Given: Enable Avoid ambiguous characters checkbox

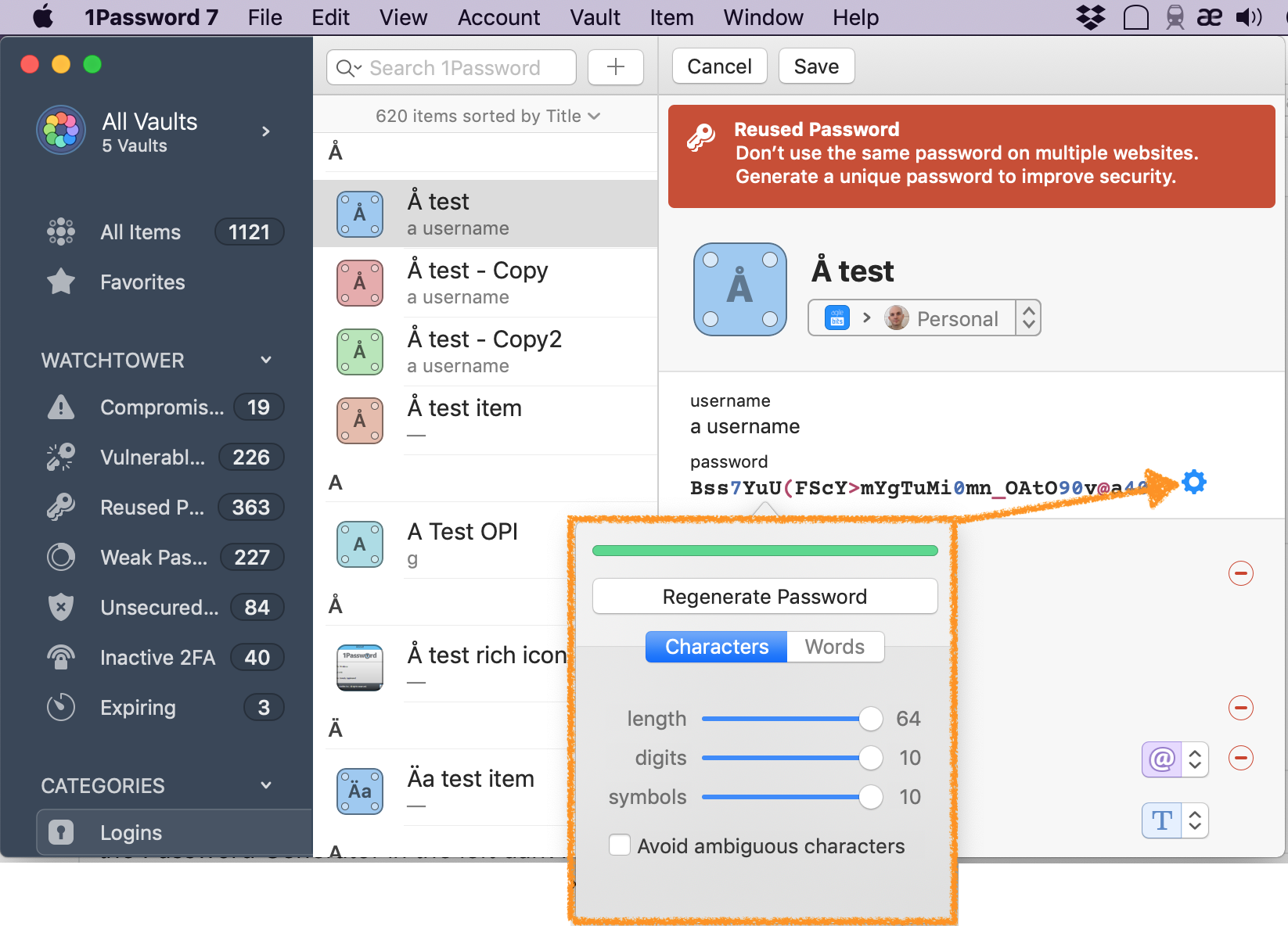Looking at the screenshot, I should [620, 845].
